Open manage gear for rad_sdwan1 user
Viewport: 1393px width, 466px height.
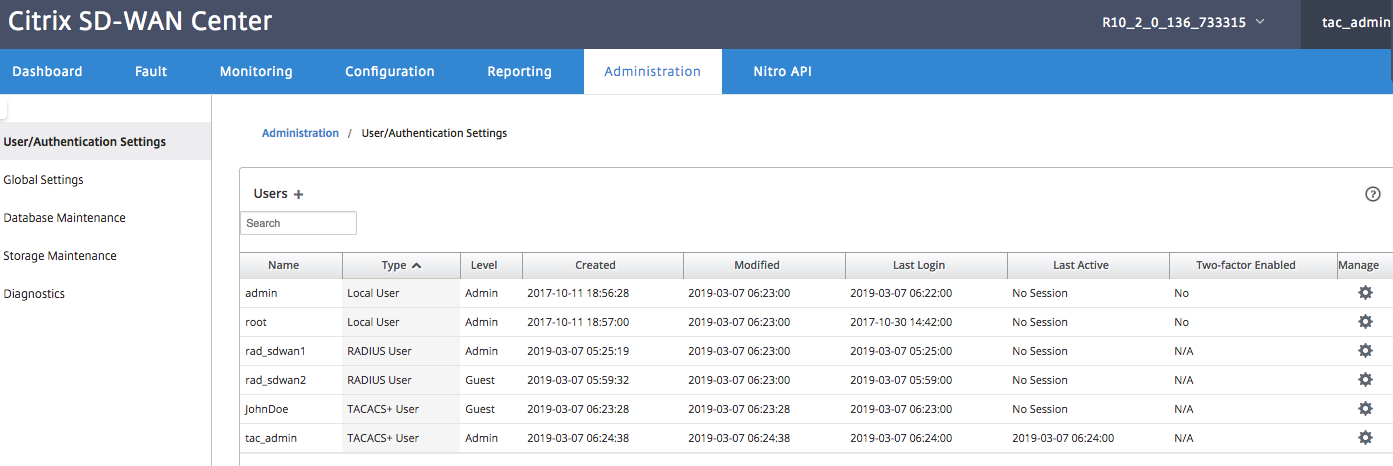click(1365, 351)
